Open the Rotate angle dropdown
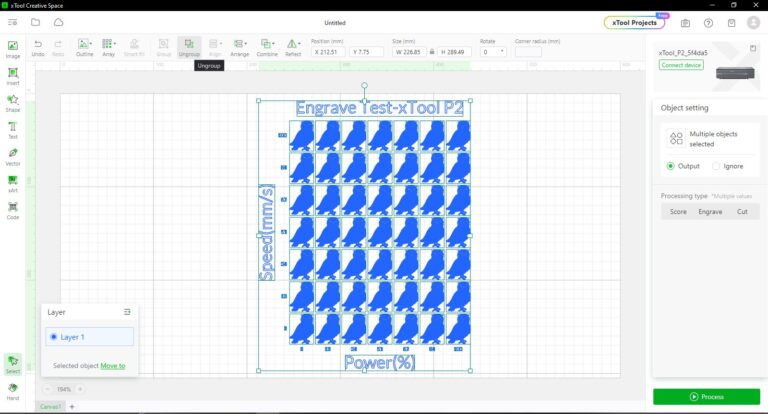The image size is (768, 414). [501, 51]
